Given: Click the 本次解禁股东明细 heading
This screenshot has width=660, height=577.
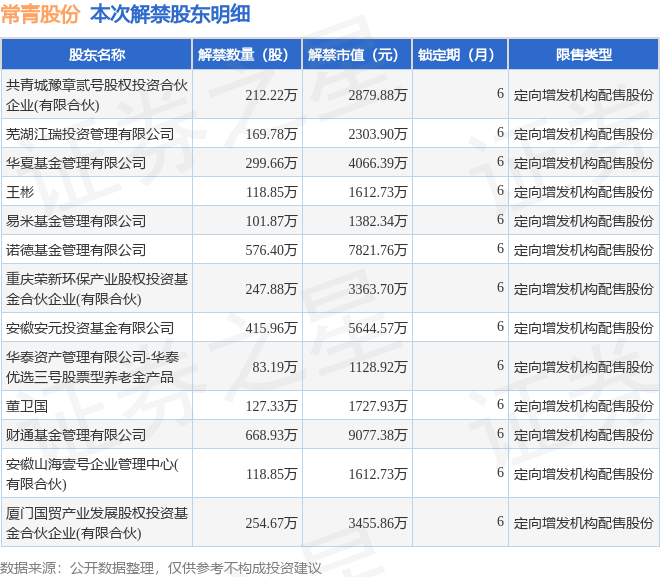Looking at the screenshot, I should point(170,14).
